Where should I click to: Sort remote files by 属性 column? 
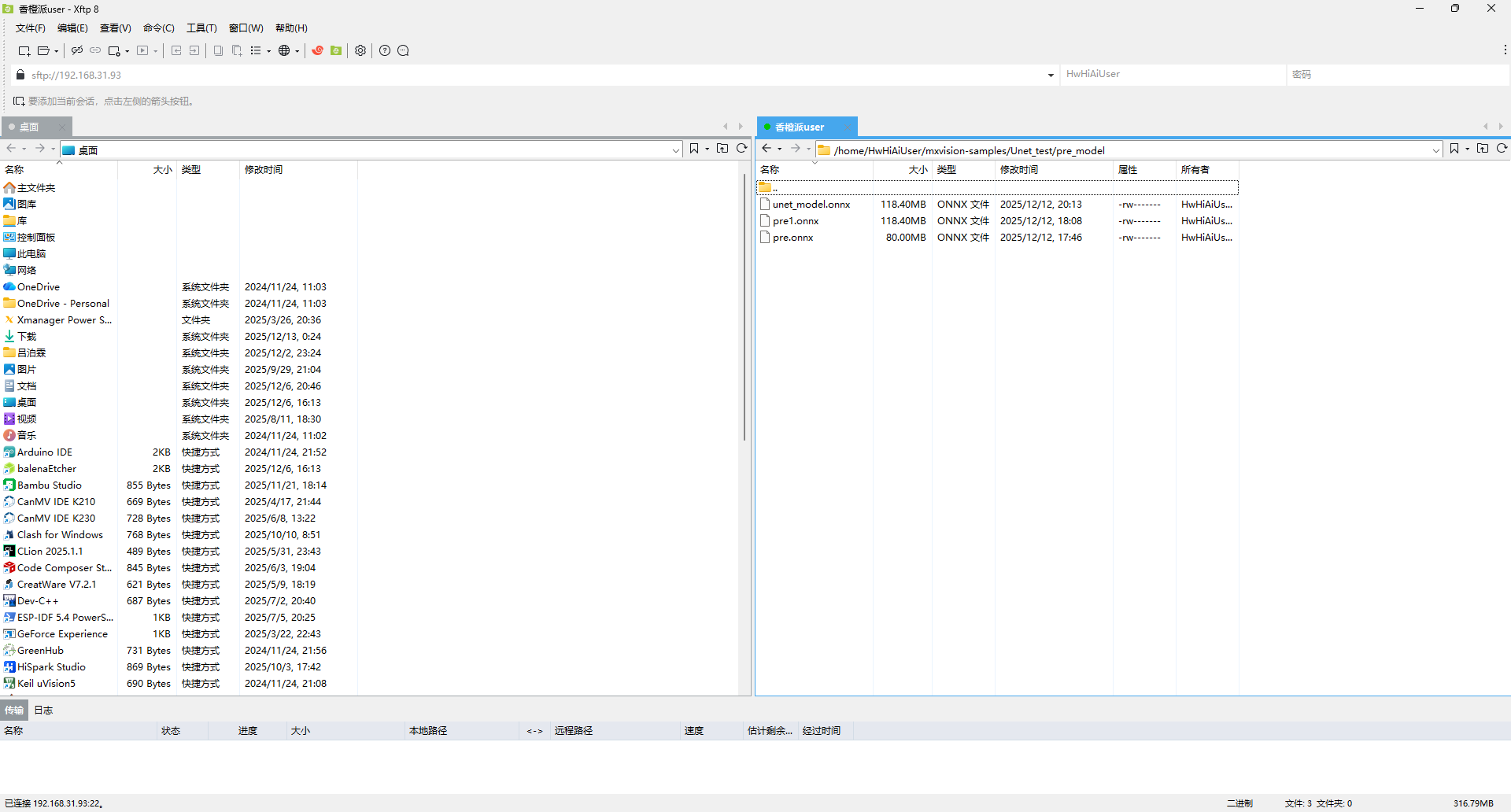tap(1143, 169)
